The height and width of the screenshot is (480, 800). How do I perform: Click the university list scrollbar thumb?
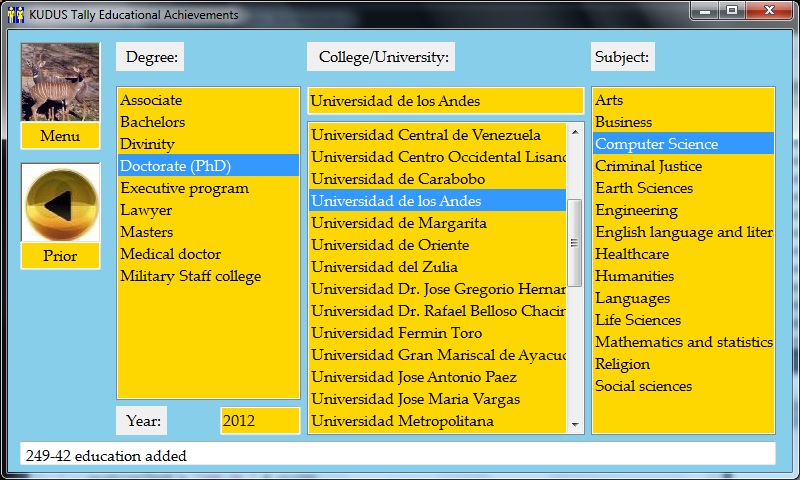coord(575,242)
